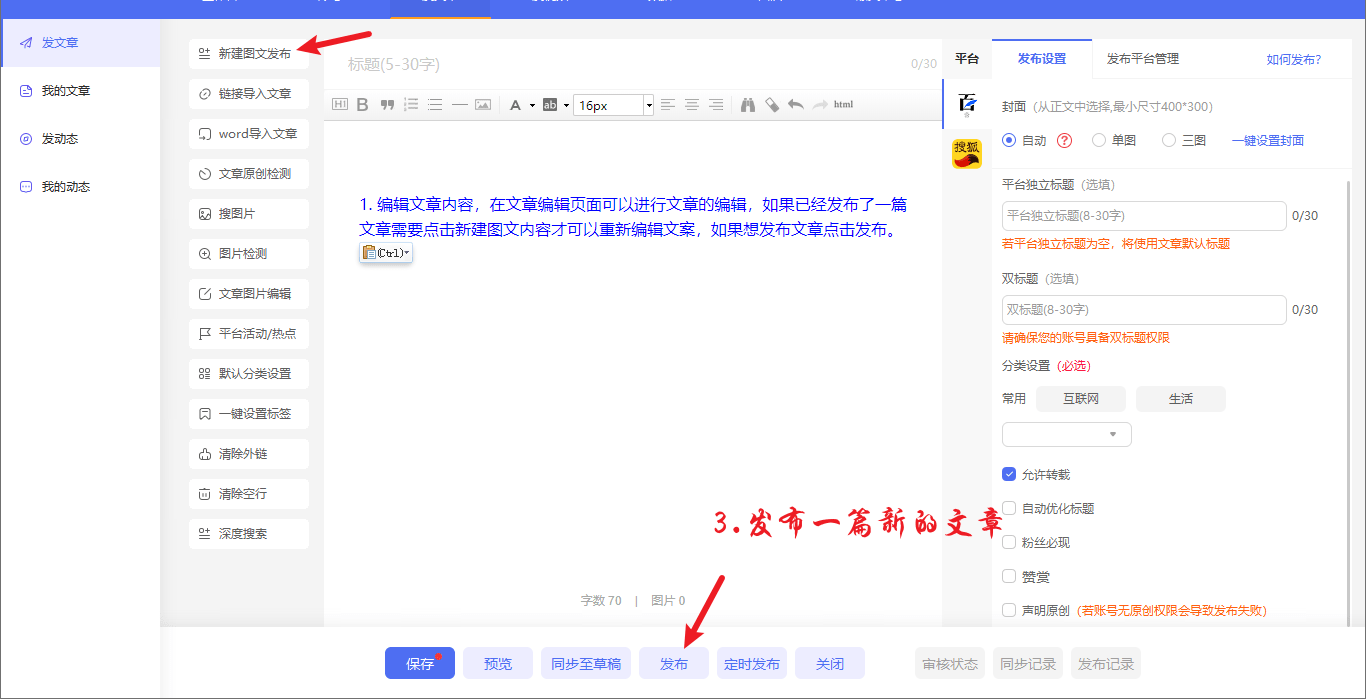Toggle bold formatting in editor toolbar
This screenshot has height=699, width=1366.
point(363,105)
